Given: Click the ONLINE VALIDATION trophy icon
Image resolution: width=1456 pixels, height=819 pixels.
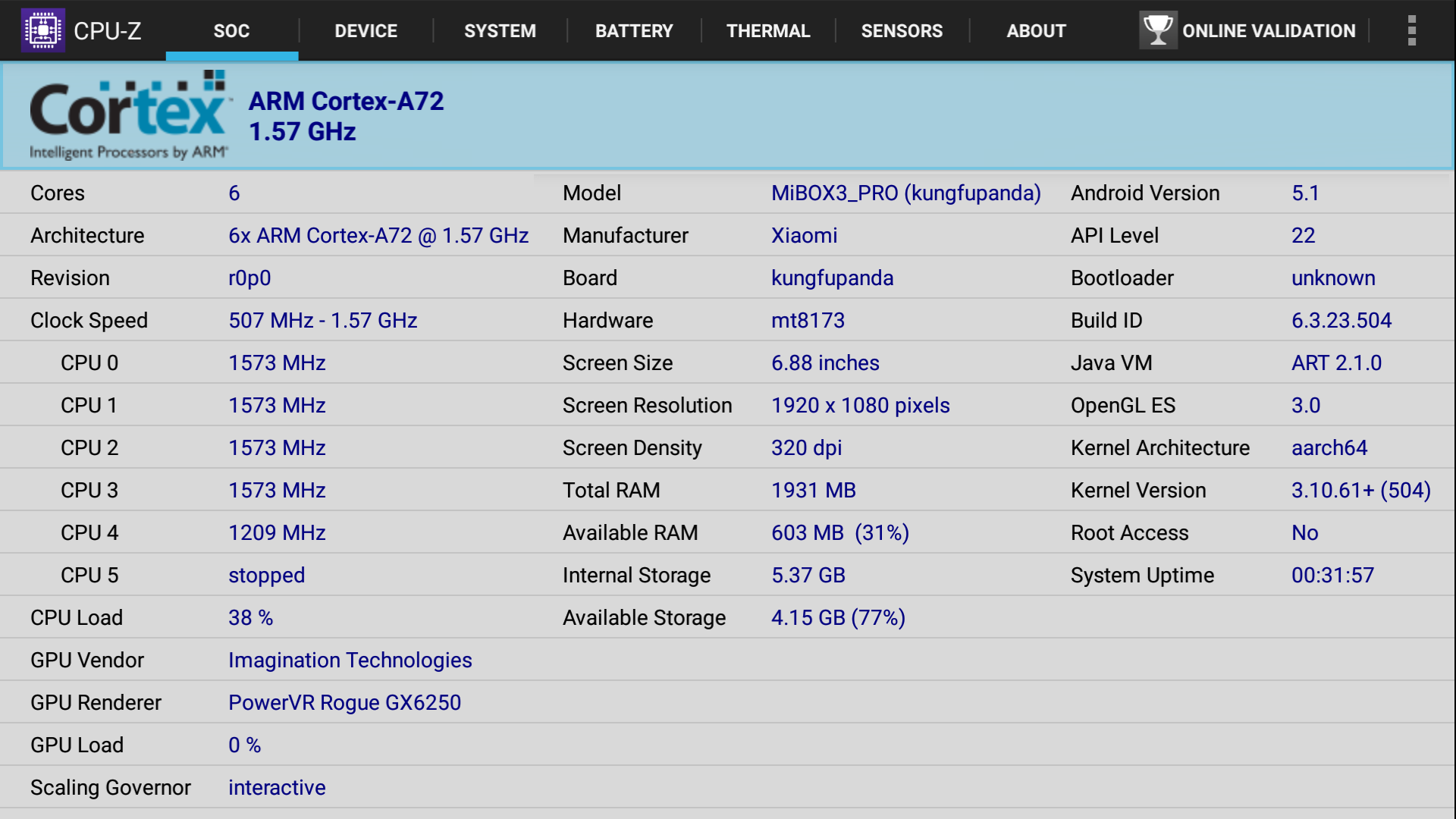Looking at the screenshot, I should 1154,29.
